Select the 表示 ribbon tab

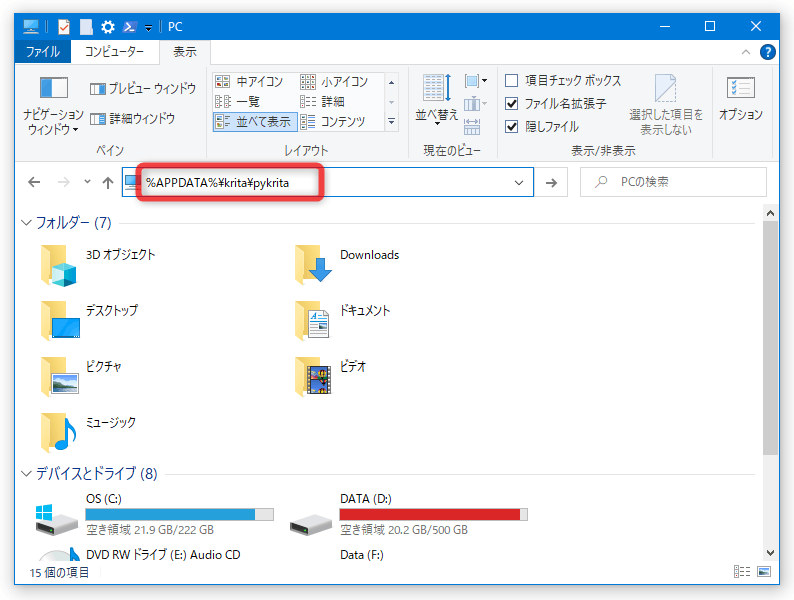pyautogui.click(x=185, y=52)
